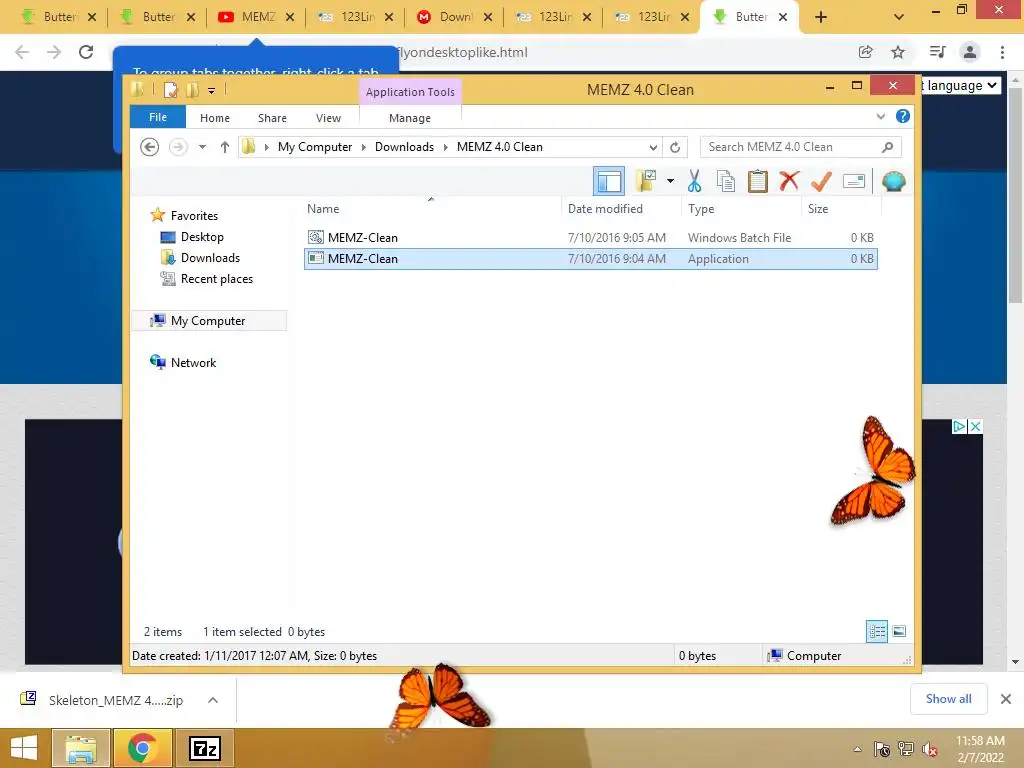This screenshot has height=768, width=1024.
Task: Click Show all downloads button
Action: 948,699
